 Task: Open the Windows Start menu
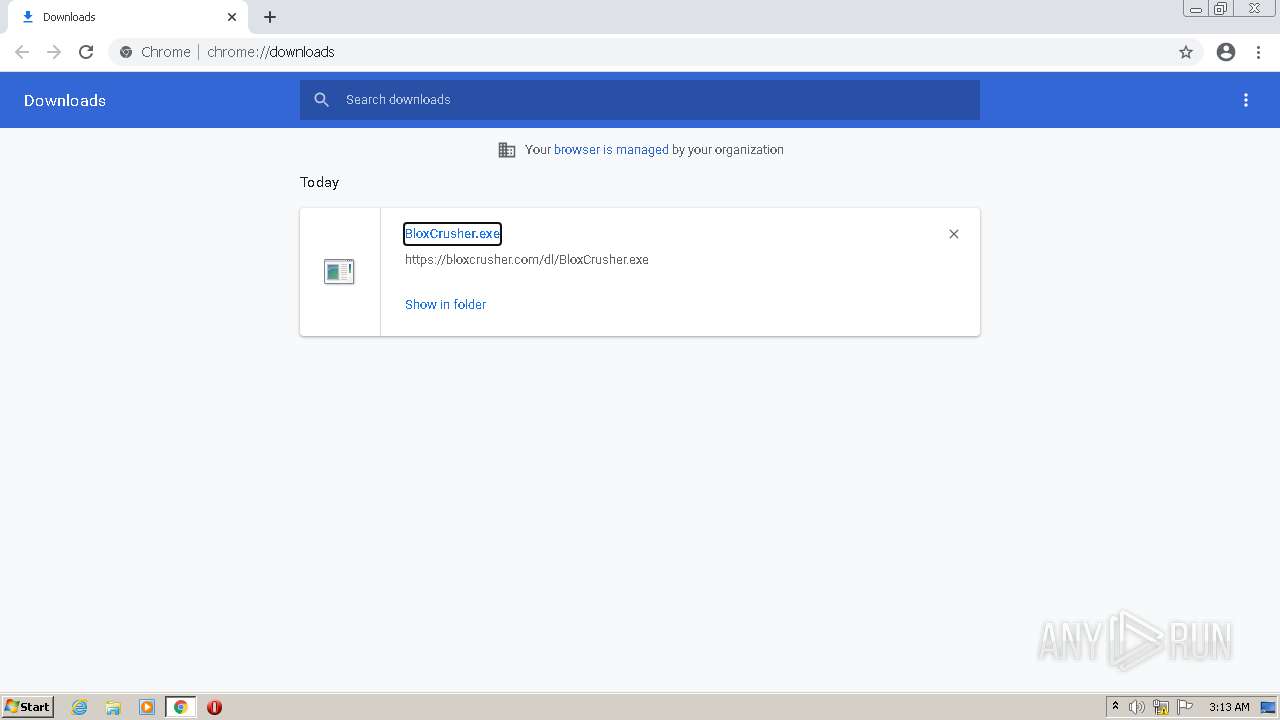click(x=28, y=707)
